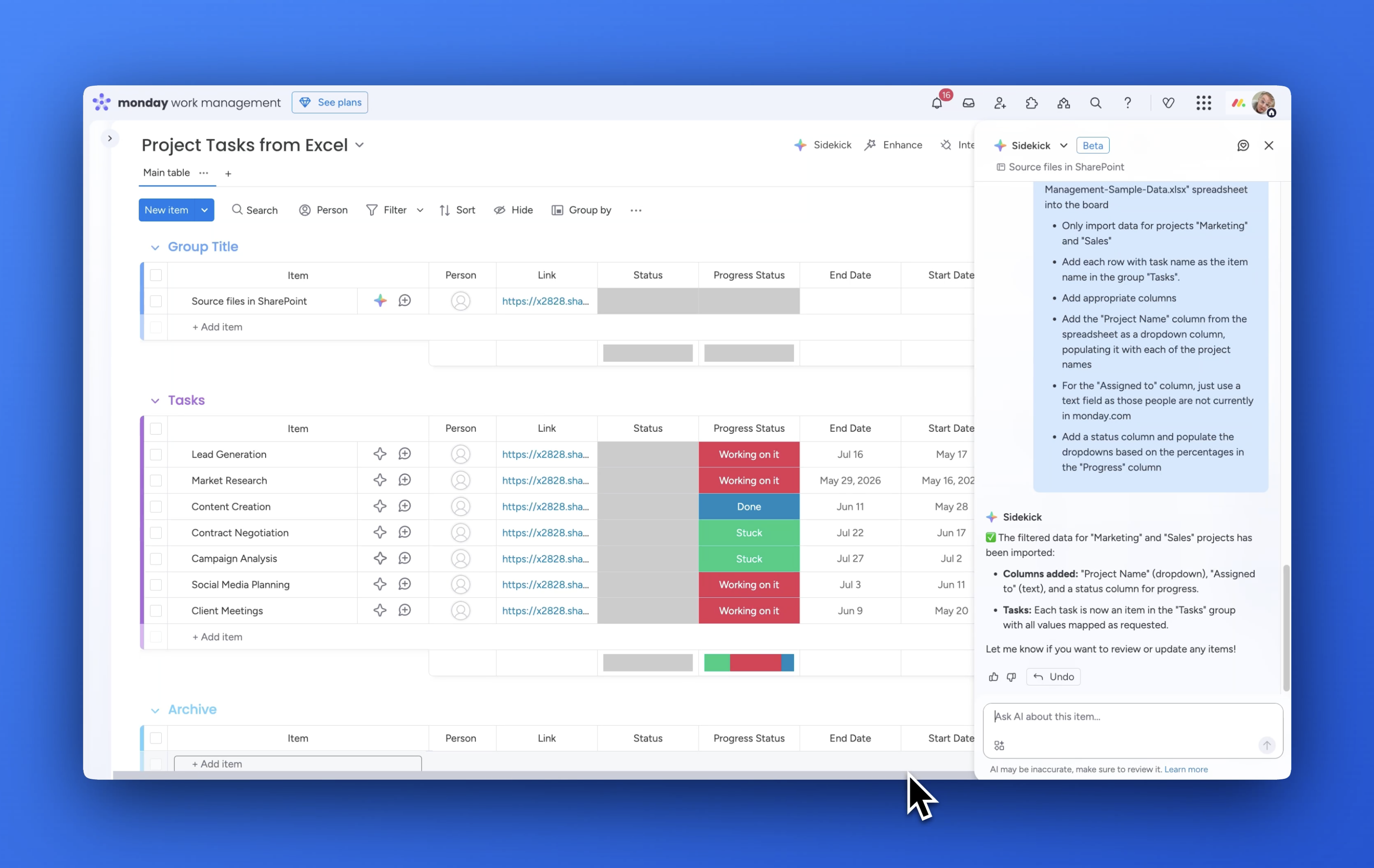
Task: Click the help question mark icon
Action: tap(1127, 103)
